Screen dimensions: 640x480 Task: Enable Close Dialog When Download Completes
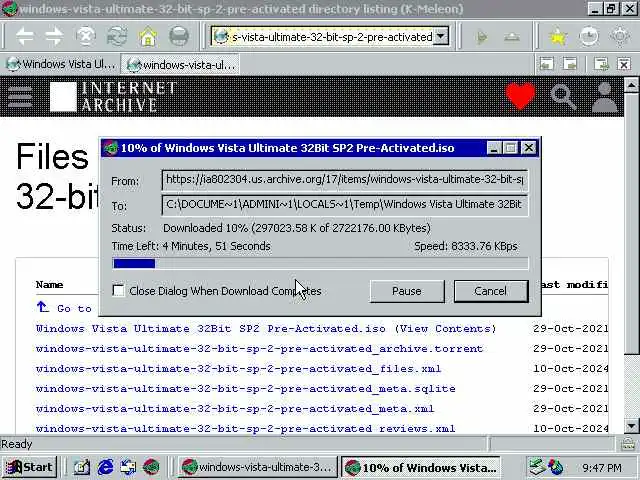click(x=118, y=291)
